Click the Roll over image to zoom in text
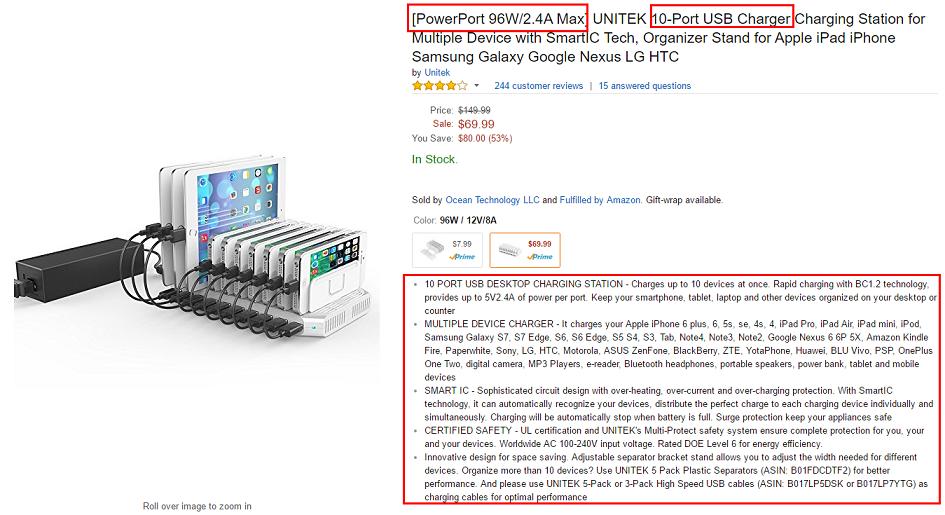Image resolution: width=945 pixels, height=515 pixels. [x=197, y=506]
